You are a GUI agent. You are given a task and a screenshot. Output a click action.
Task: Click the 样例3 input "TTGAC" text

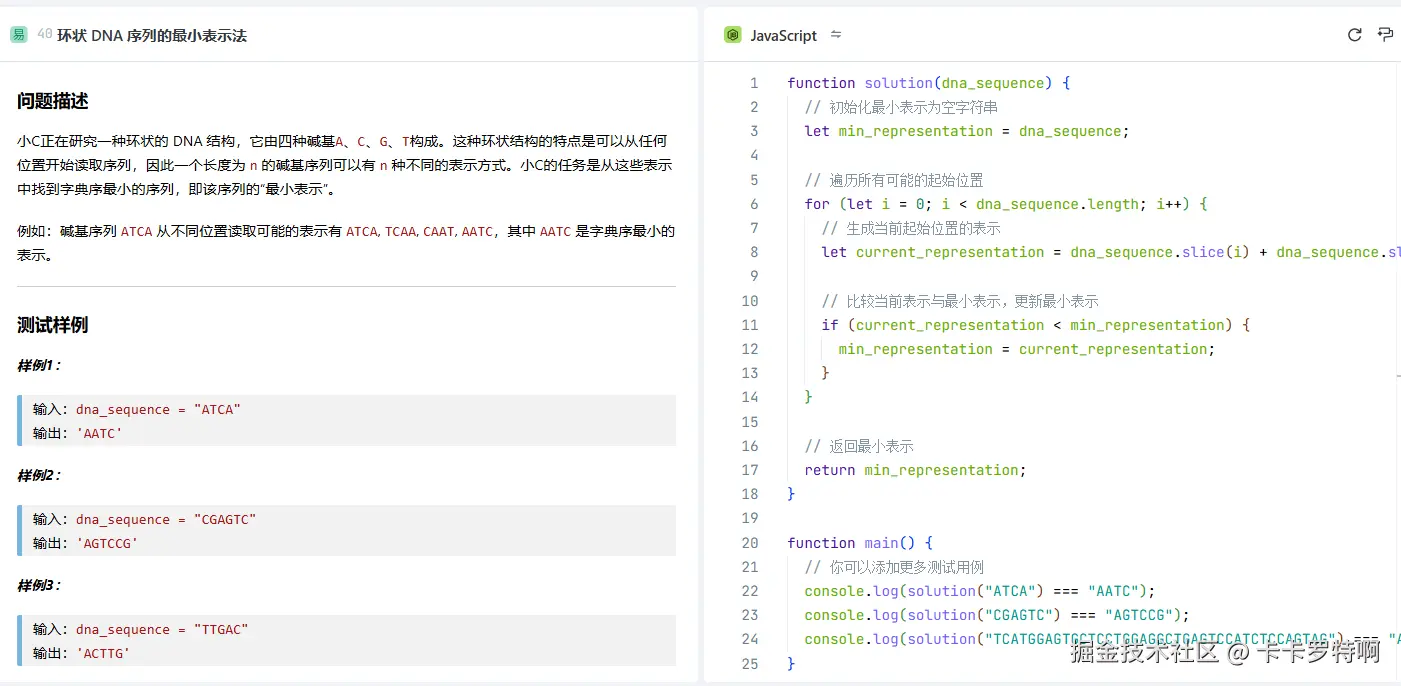pos(214,629)
